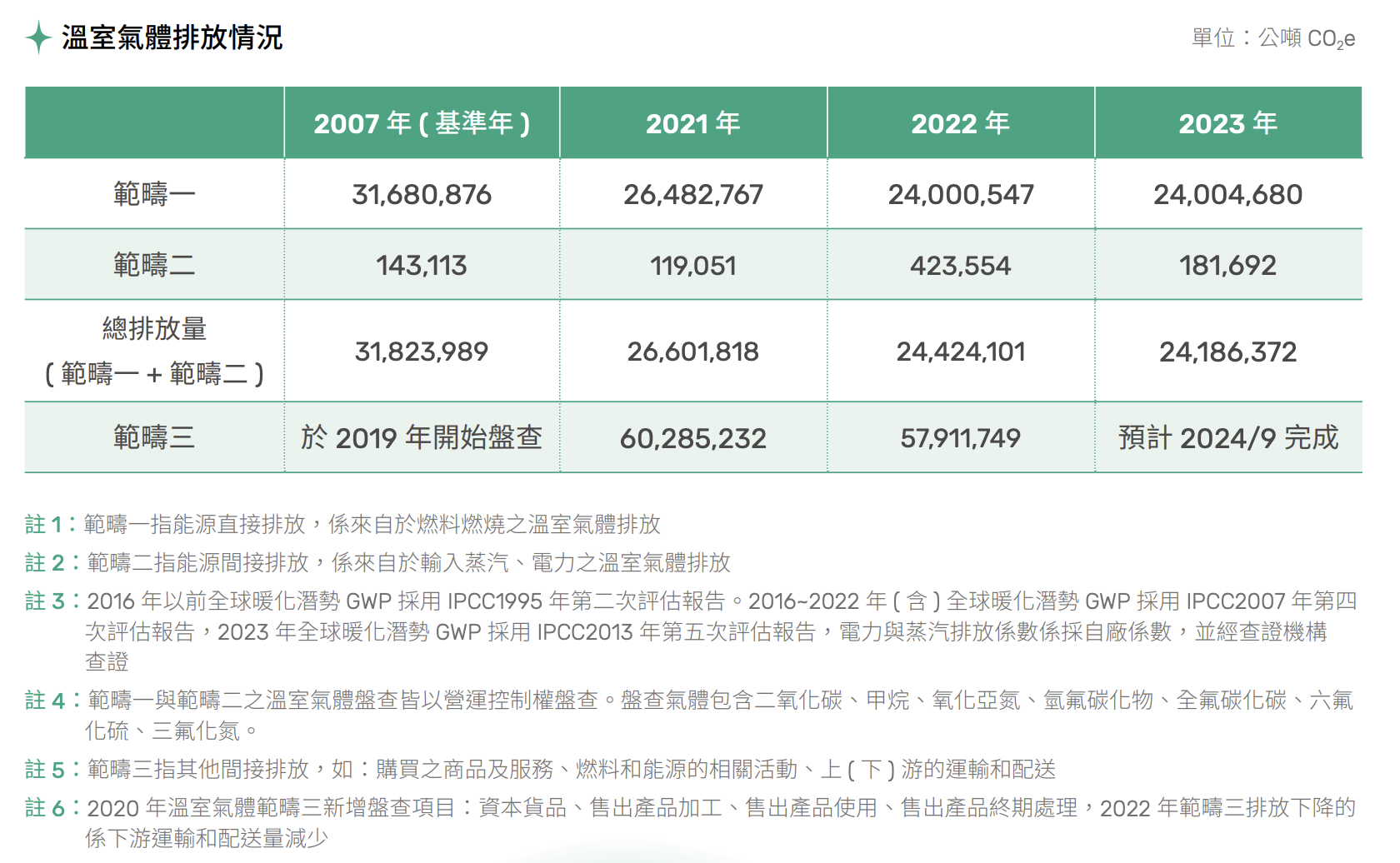This screenshot has height=863, width=1400.
Task: Select the heading 溫室氣體排放情況
Action: pyautogui.click(x=172, y=38)
